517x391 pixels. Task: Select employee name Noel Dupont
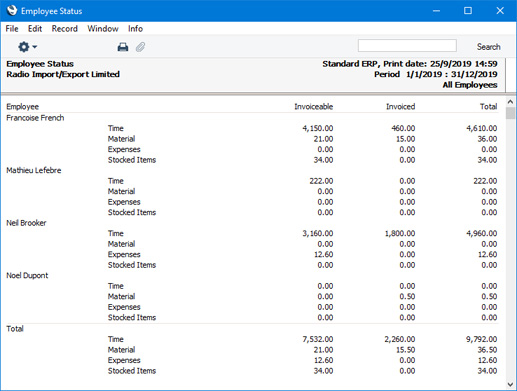coord(27,276)
